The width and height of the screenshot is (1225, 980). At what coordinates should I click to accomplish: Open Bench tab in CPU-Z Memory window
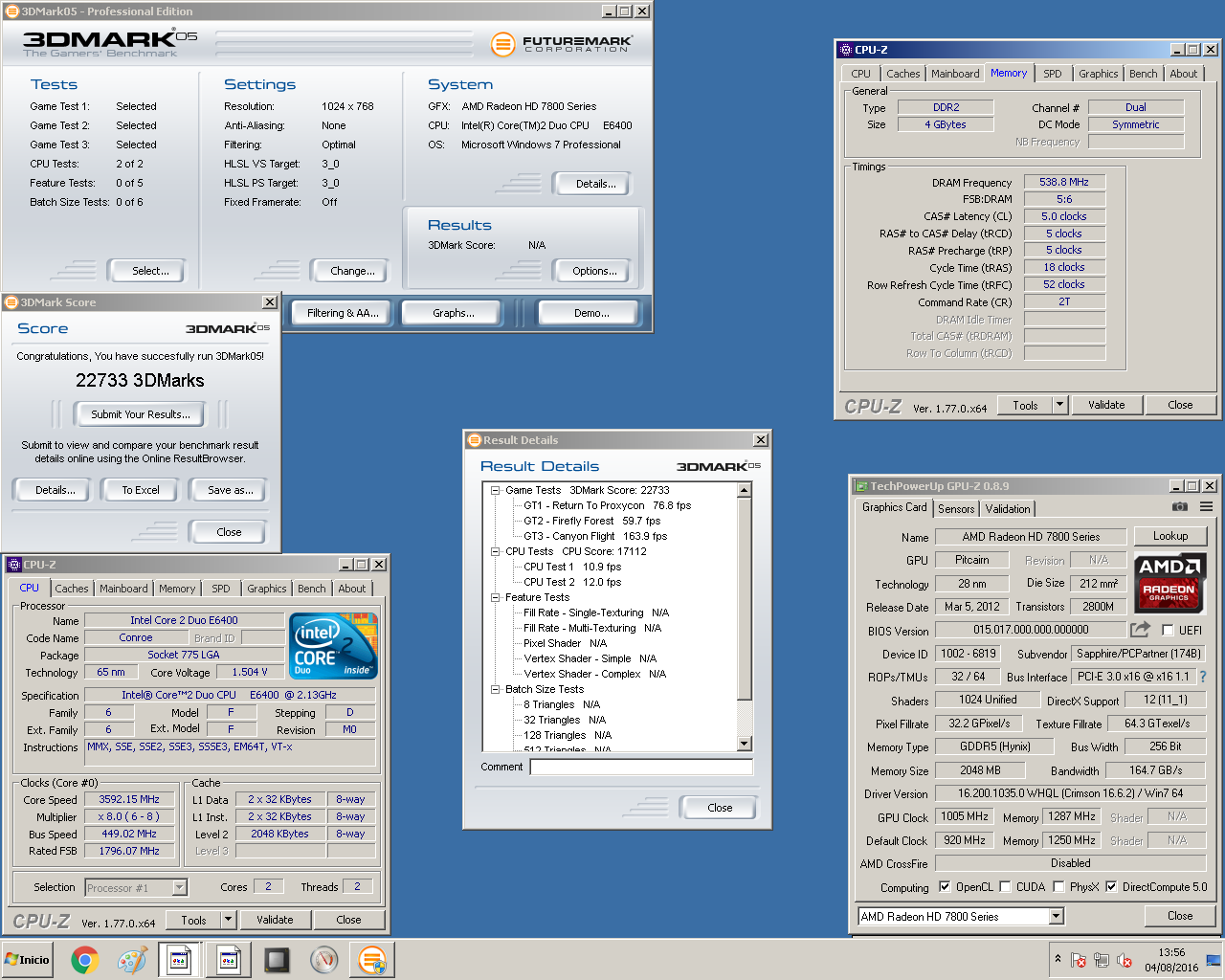coord(1143,74)
